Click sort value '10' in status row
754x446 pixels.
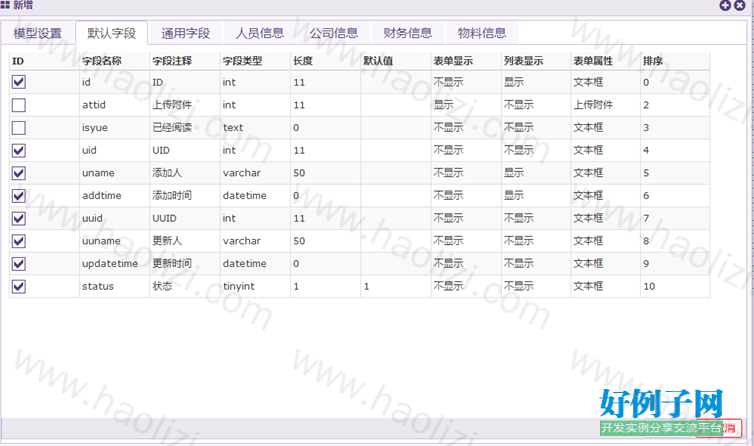point(675,286)
